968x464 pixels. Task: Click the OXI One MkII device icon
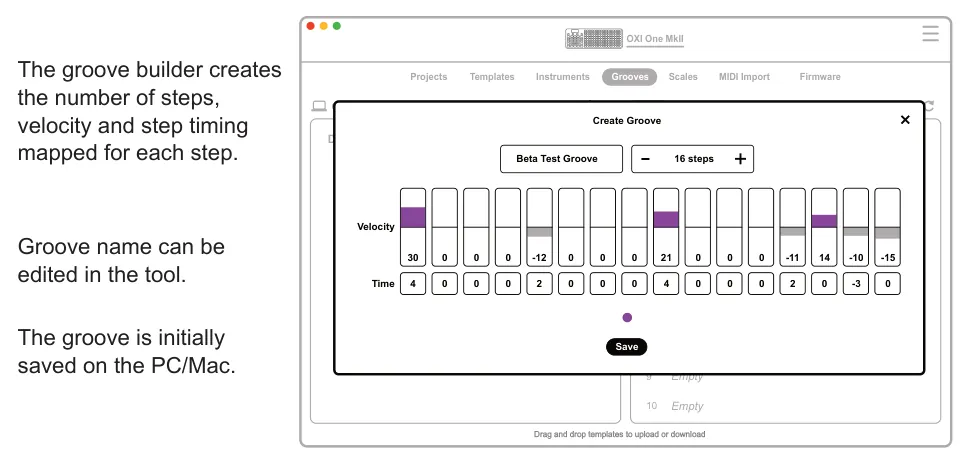coord(594,38)
